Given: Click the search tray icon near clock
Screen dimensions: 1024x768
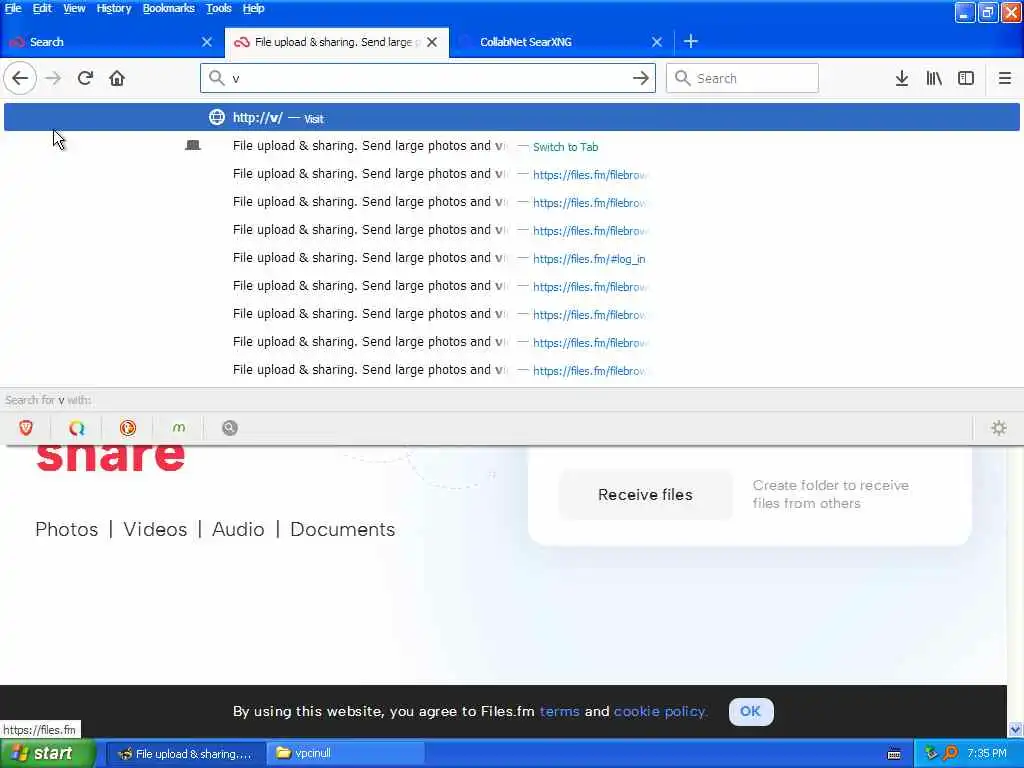Looking at the screenshot, I should pos(950,753).
